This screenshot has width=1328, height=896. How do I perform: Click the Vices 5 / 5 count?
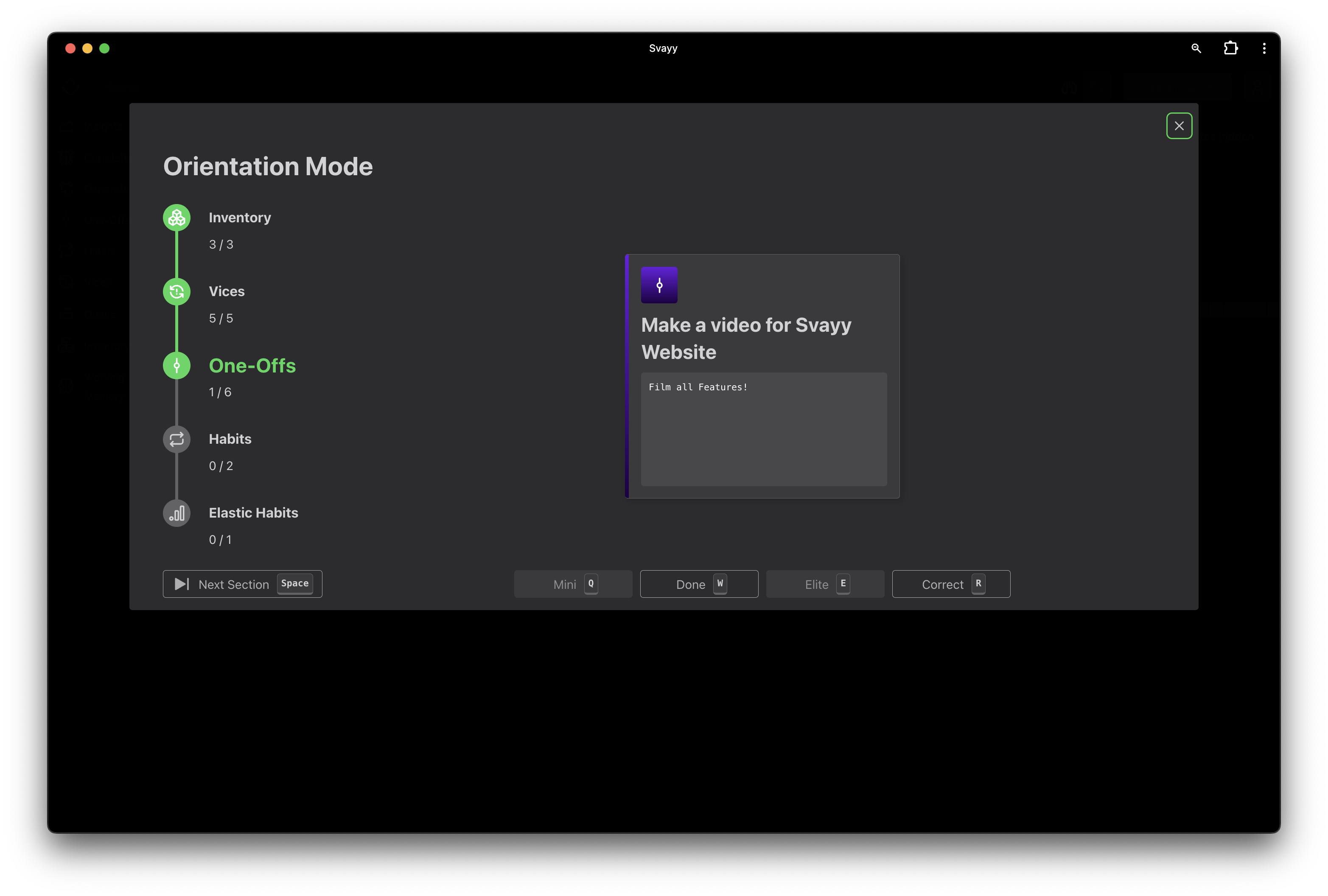coord(221,318)
